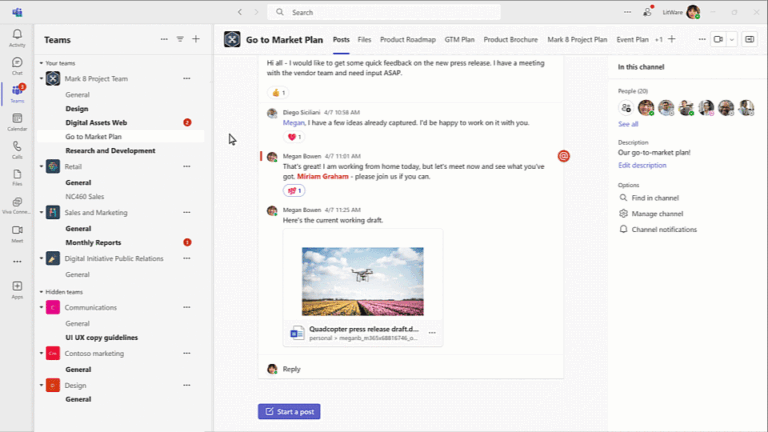
Task: Click the Start a post button
Action: [x=289, y=411]
